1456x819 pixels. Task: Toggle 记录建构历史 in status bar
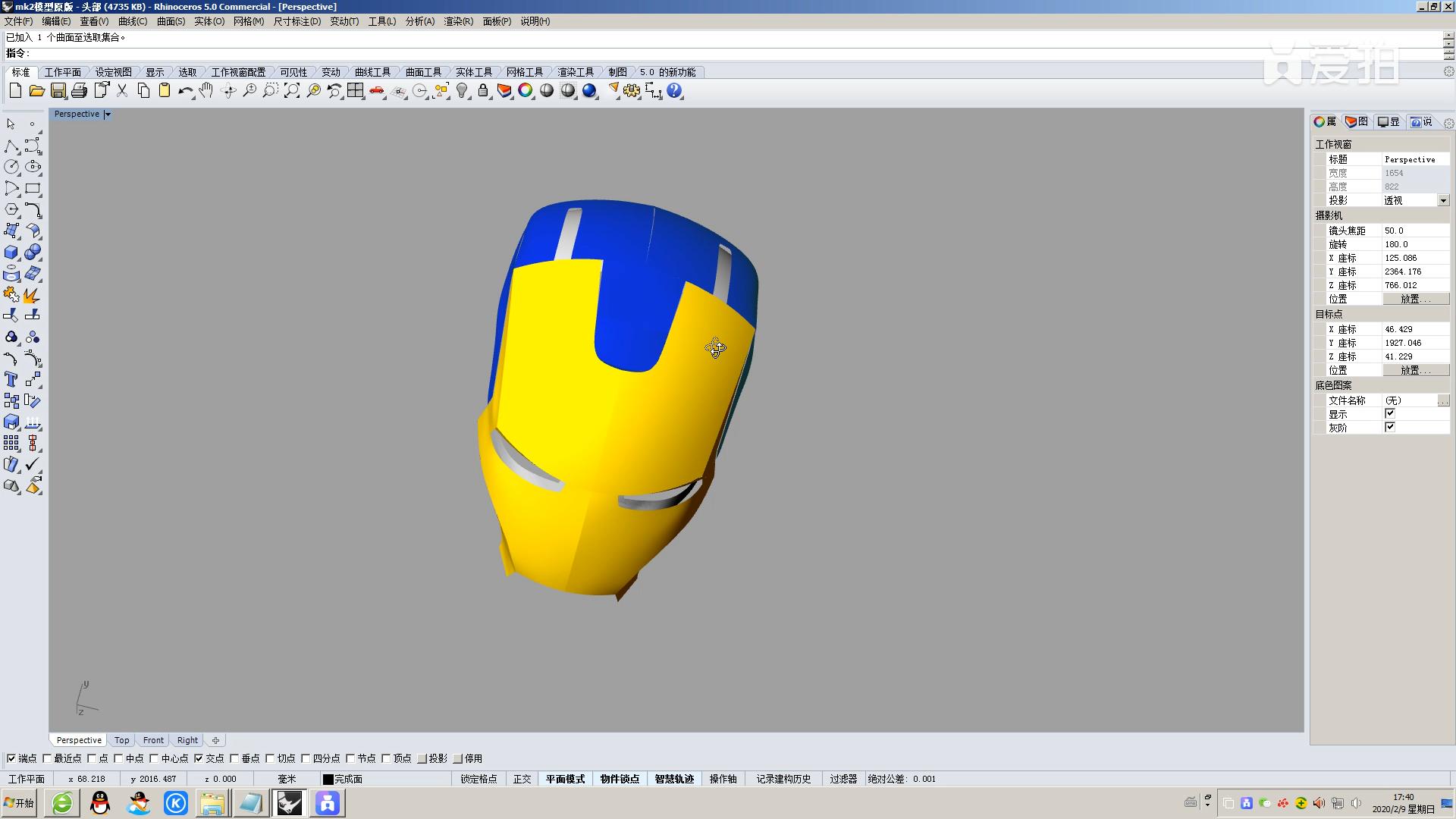pos(783,779)
